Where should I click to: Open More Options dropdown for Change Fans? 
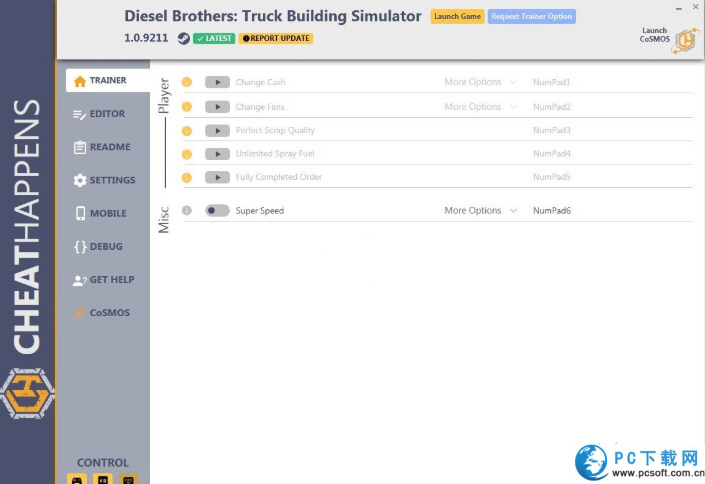480,107
